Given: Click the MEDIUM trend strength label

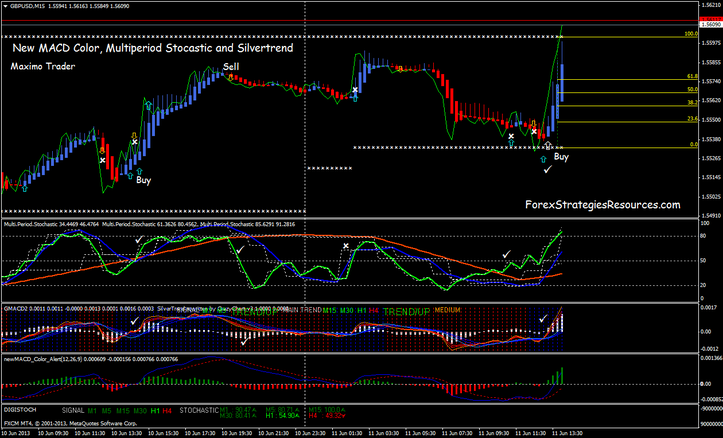Looking at the screenshot, I should click(x=447, y=310).
